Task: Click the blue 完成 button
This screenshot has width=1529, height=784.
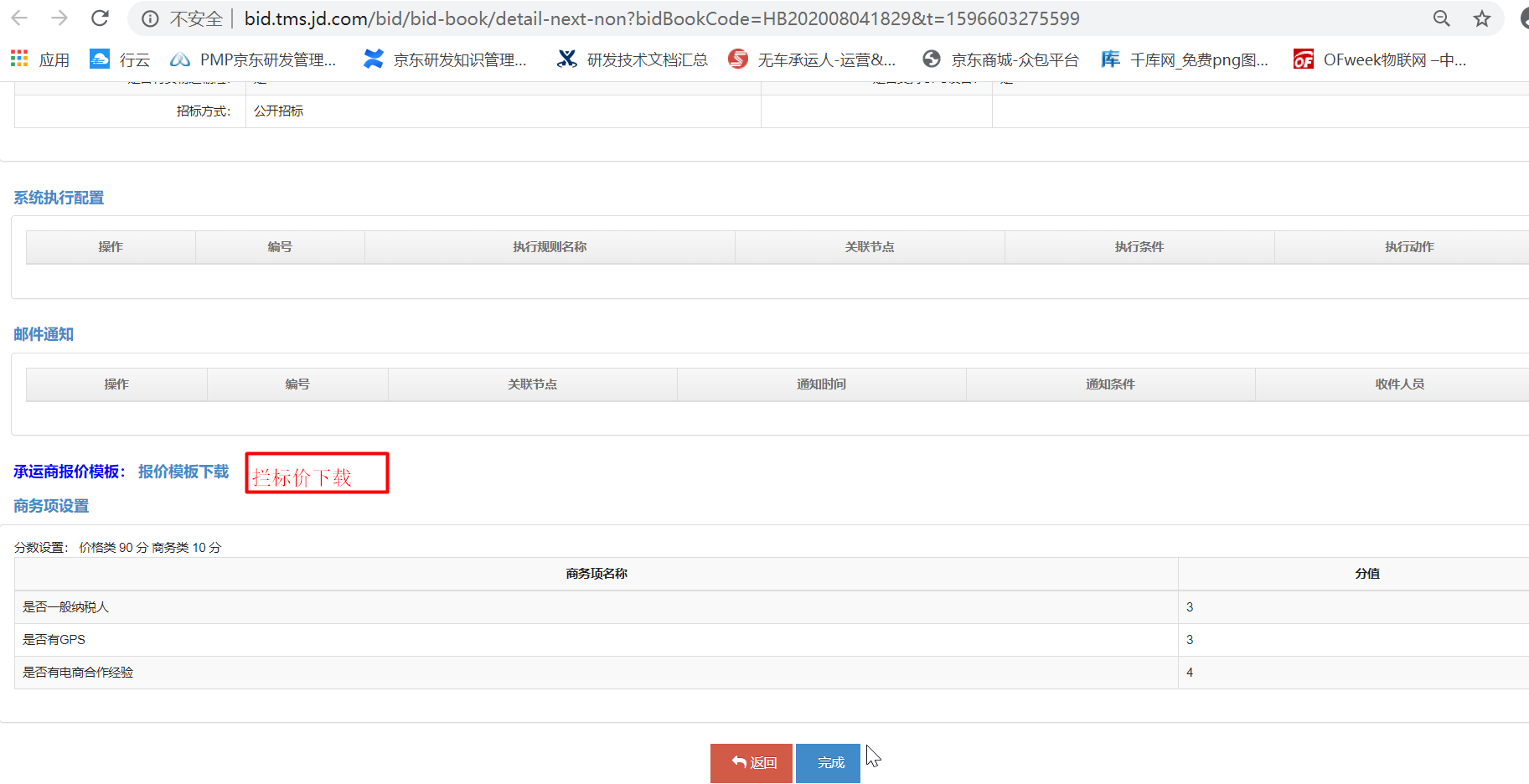Action: tap(828, 763)
